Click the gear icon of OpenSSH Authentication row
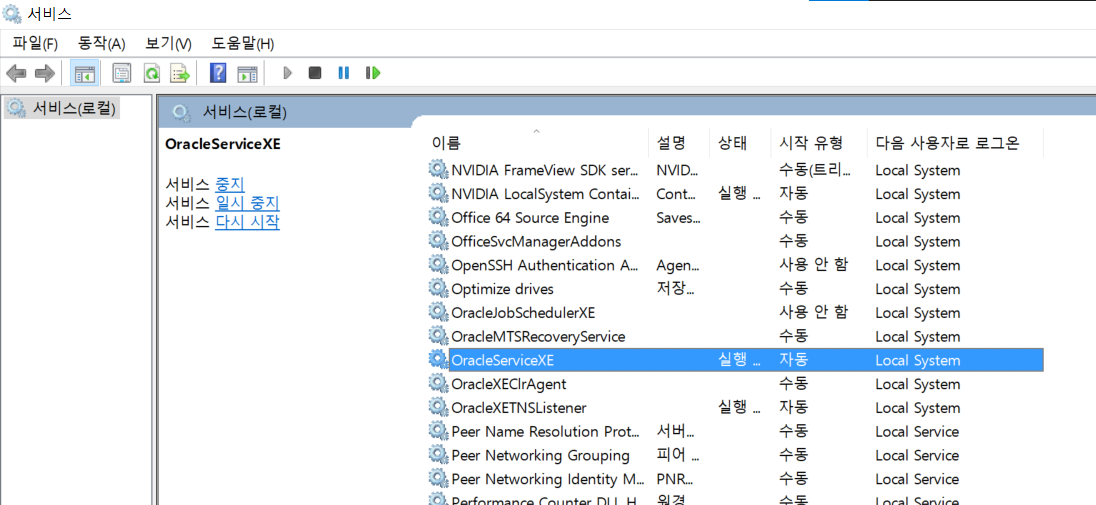 [x=438, y=264]
